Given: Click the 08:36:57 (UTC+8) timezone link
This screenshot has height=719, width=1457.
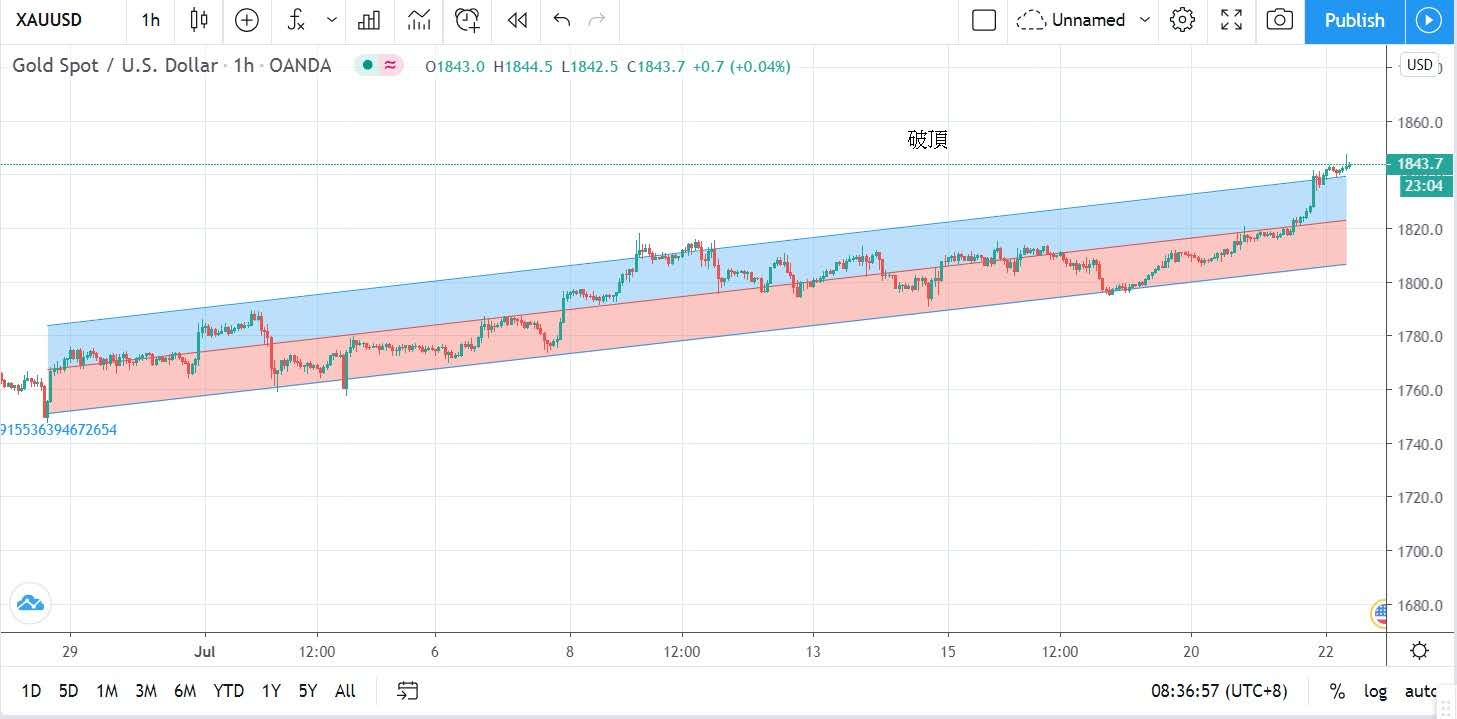Looking at the screenshot, I should click(x=1219, y=691).
